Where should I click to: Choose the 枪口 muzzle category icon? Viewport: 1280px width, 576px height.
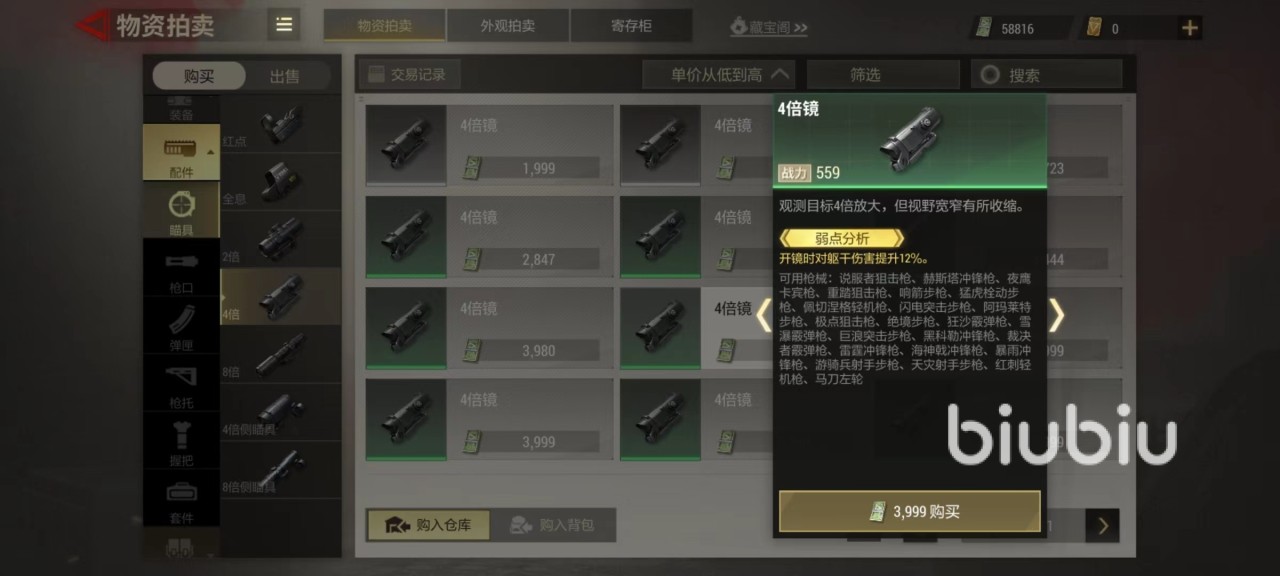[x=181, y=268]
